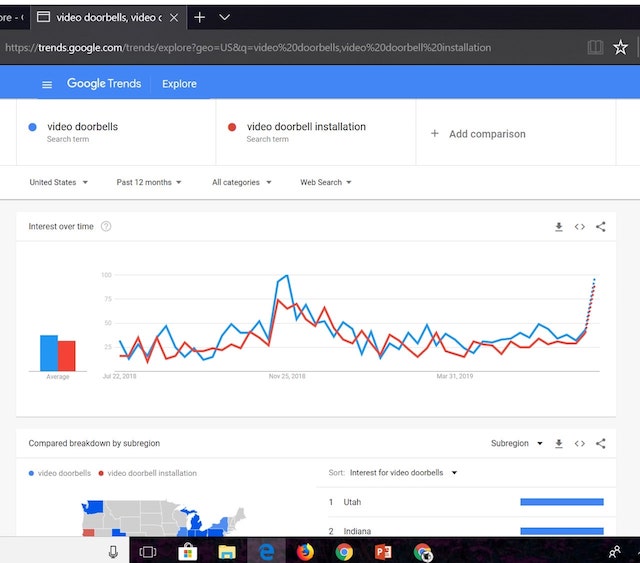Click the Jul 22, 2018 axis label
640x563 pixels.
[119, 376]
